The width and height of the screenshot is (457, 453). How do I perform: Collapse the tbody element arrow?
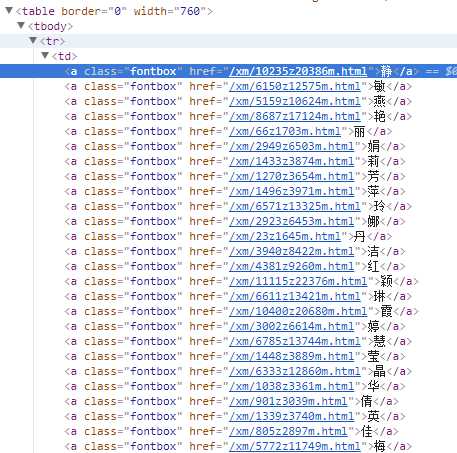21,26
